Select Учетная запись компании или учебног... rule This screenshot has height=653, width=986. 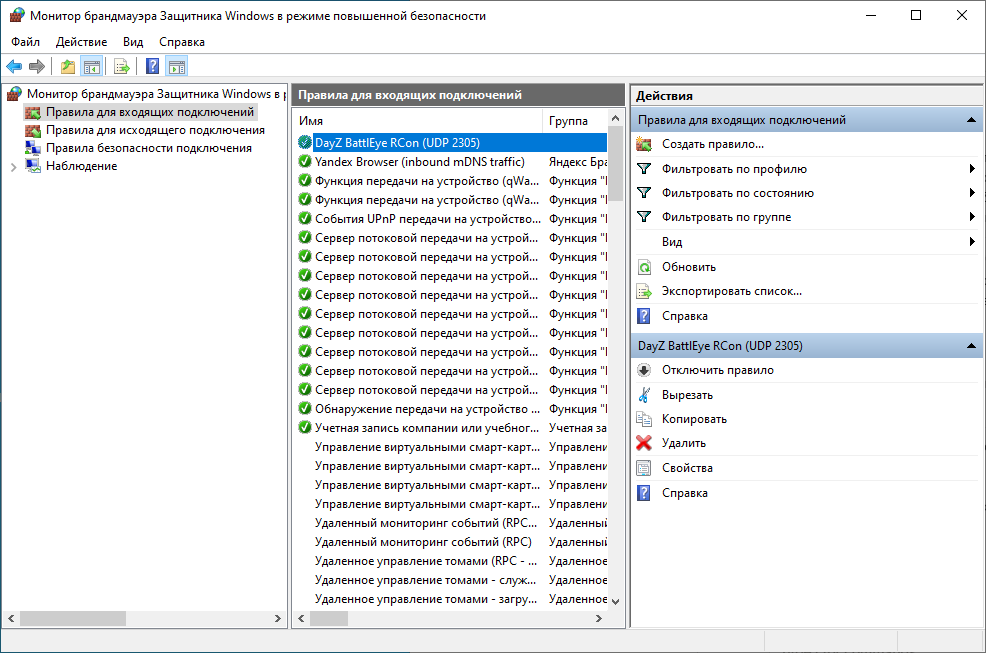coord(450,428)
